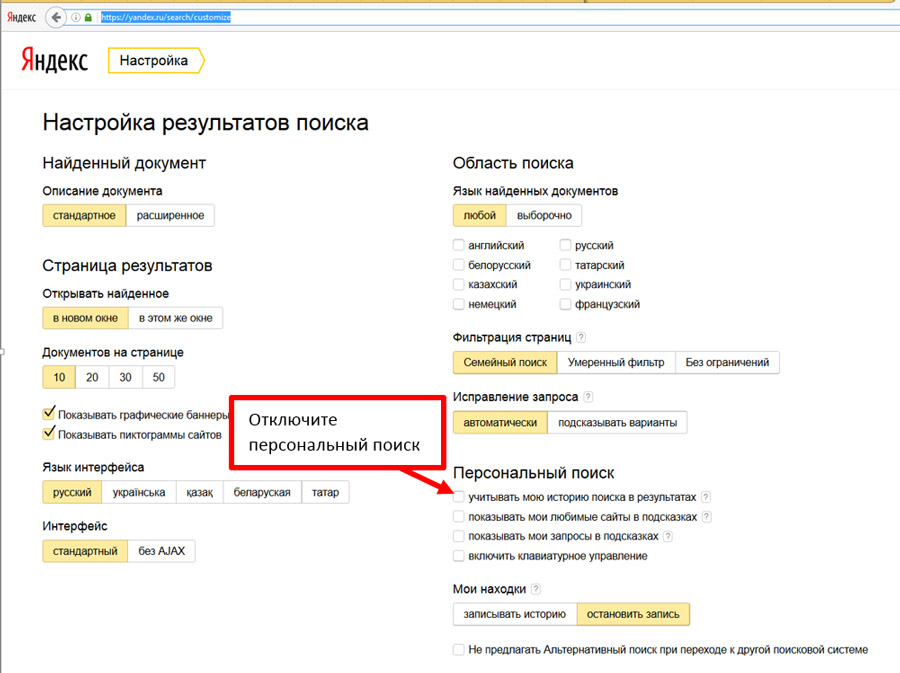Select расширенное document description
Viewport: 900px width, 673px height.
[170, 215]
